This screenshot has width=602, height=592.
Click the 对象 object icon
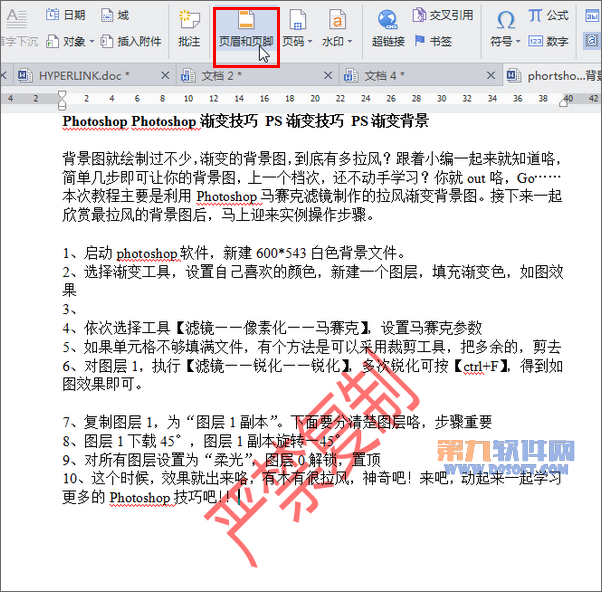tap(53, 41)
